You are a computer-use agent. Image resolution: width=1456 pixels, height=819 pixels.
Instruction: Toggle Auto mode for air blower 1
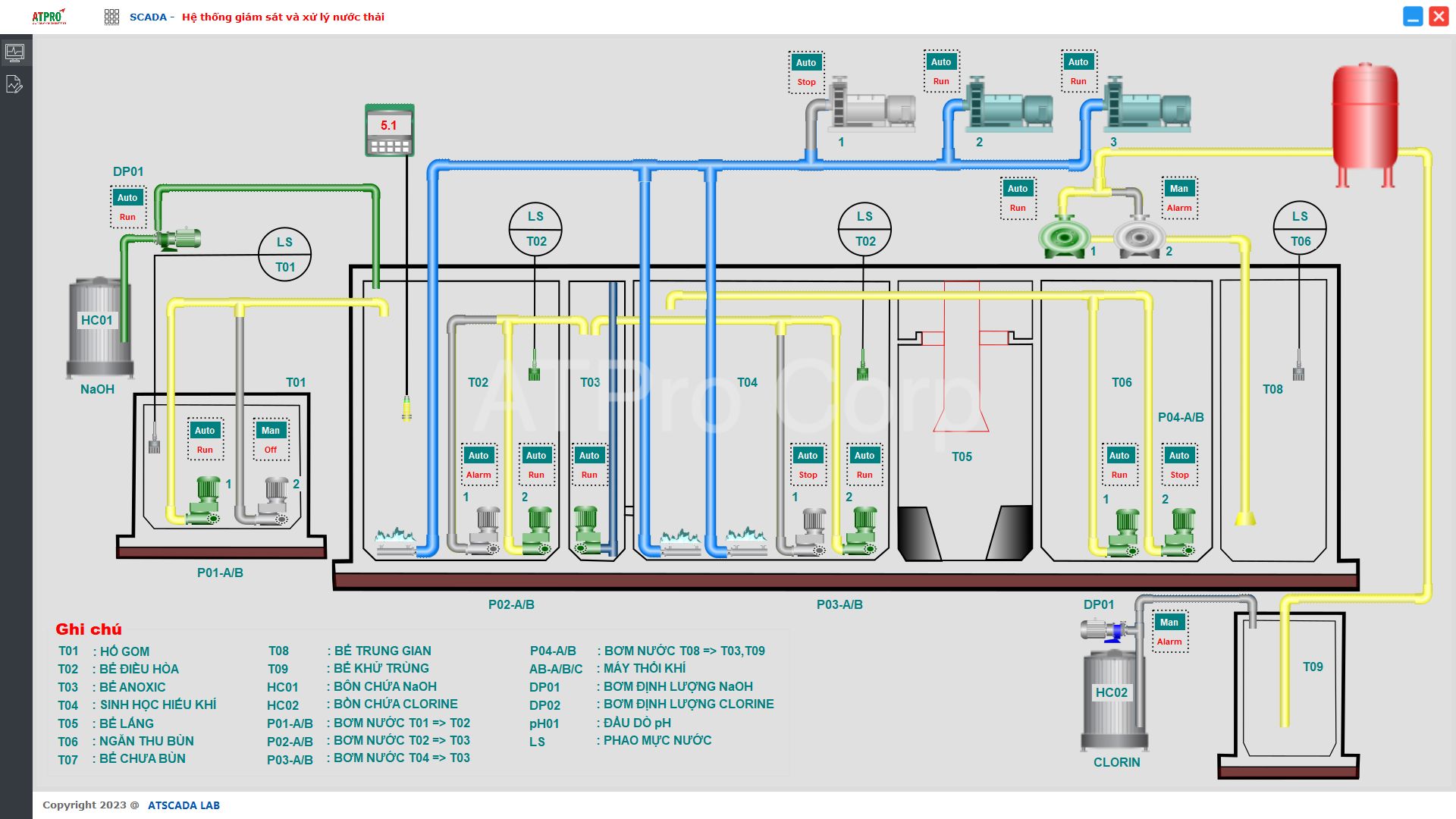tap(806, 62)
